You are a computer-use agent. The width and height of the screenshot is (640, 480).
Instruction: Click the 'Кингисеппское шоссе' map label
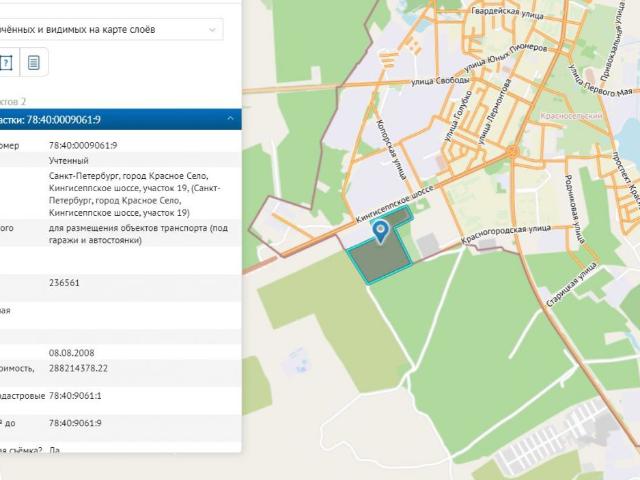[394, 204]
